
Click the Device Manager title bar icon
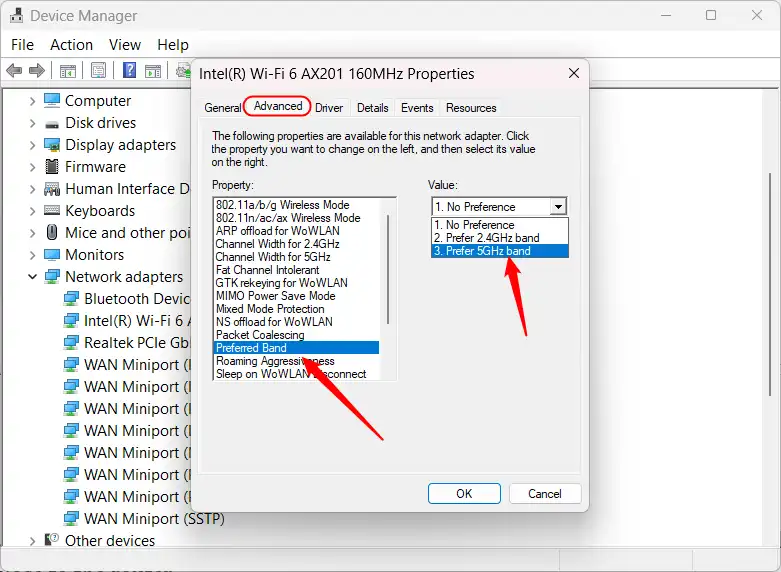(x=16, y=15)
